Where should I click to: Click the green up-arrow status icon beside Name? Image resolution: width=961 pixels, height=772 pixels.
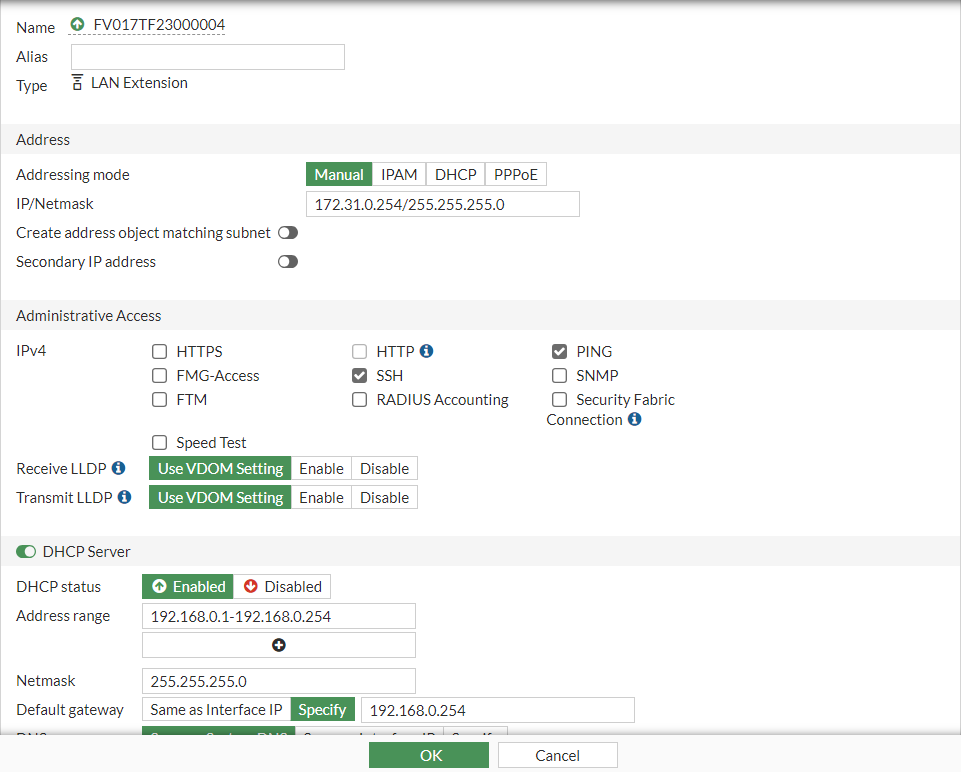[x=78, y=24]
